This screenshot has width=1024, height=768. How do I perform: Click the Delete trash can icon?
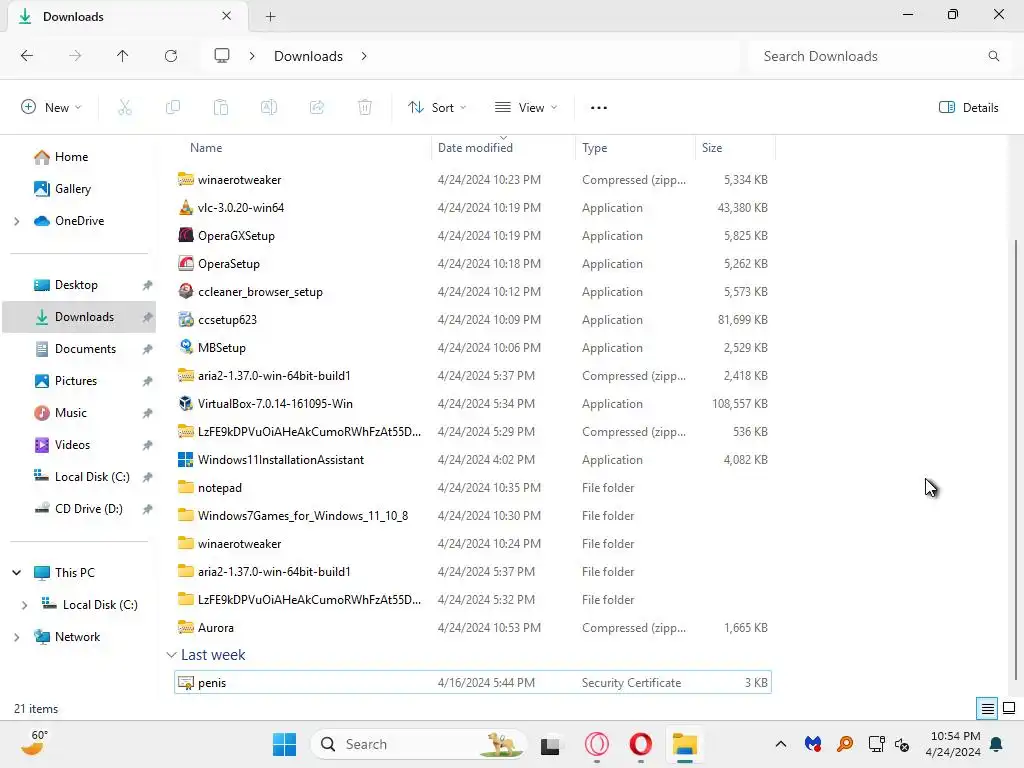[365, 108]
